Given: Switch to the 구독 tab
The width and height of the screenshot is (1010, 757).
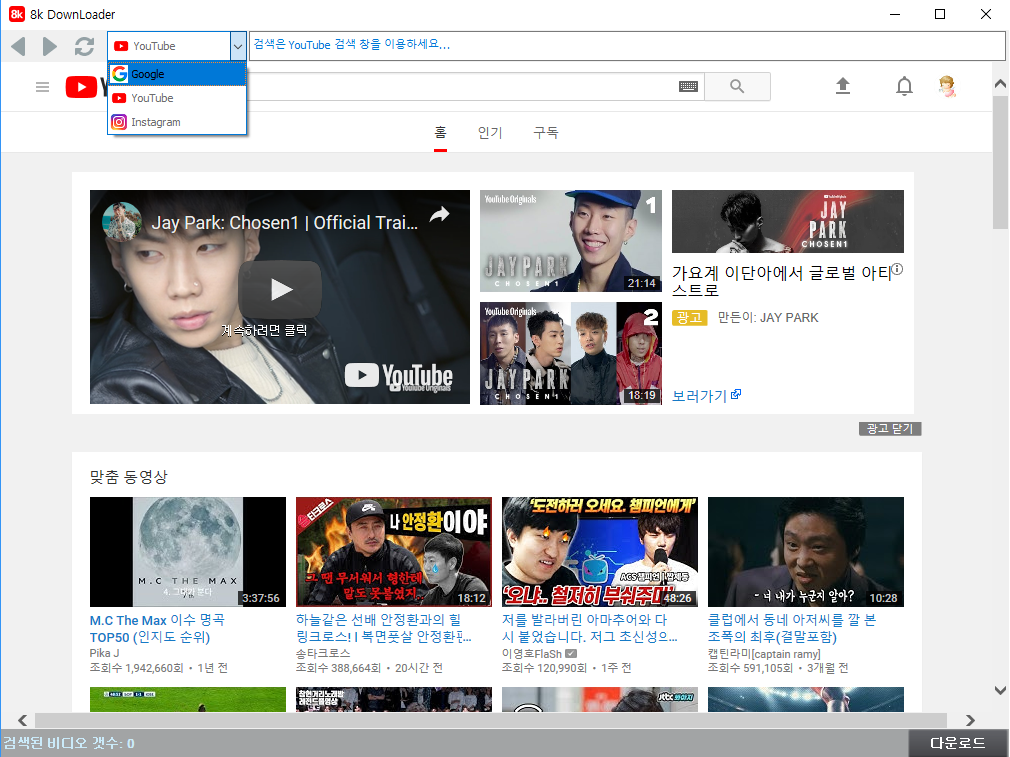Looking at the screenshot, I should coord(546,133).
